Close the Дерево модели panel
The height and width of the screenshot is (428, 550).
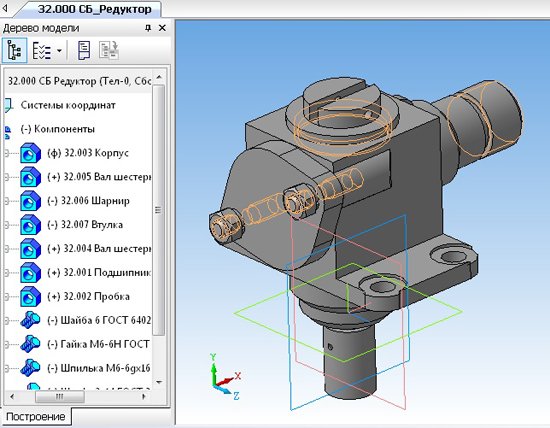(162, 28)
